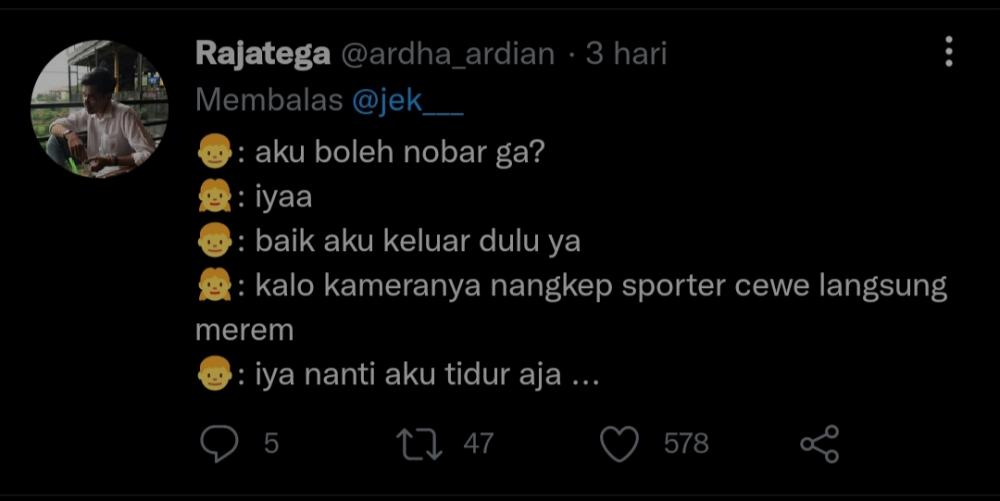Open Rajatega's profile picture
Screen dimensions: 1000x501
pyautogui.click(x=99, y=108)
